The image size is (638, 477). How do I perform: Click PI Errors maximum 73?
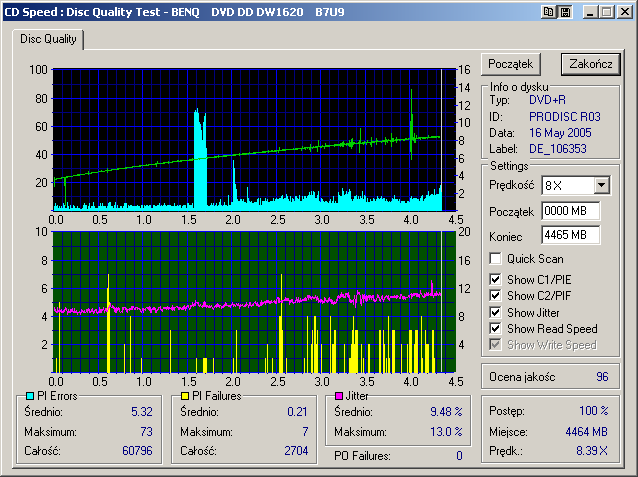tap(146, 431)
